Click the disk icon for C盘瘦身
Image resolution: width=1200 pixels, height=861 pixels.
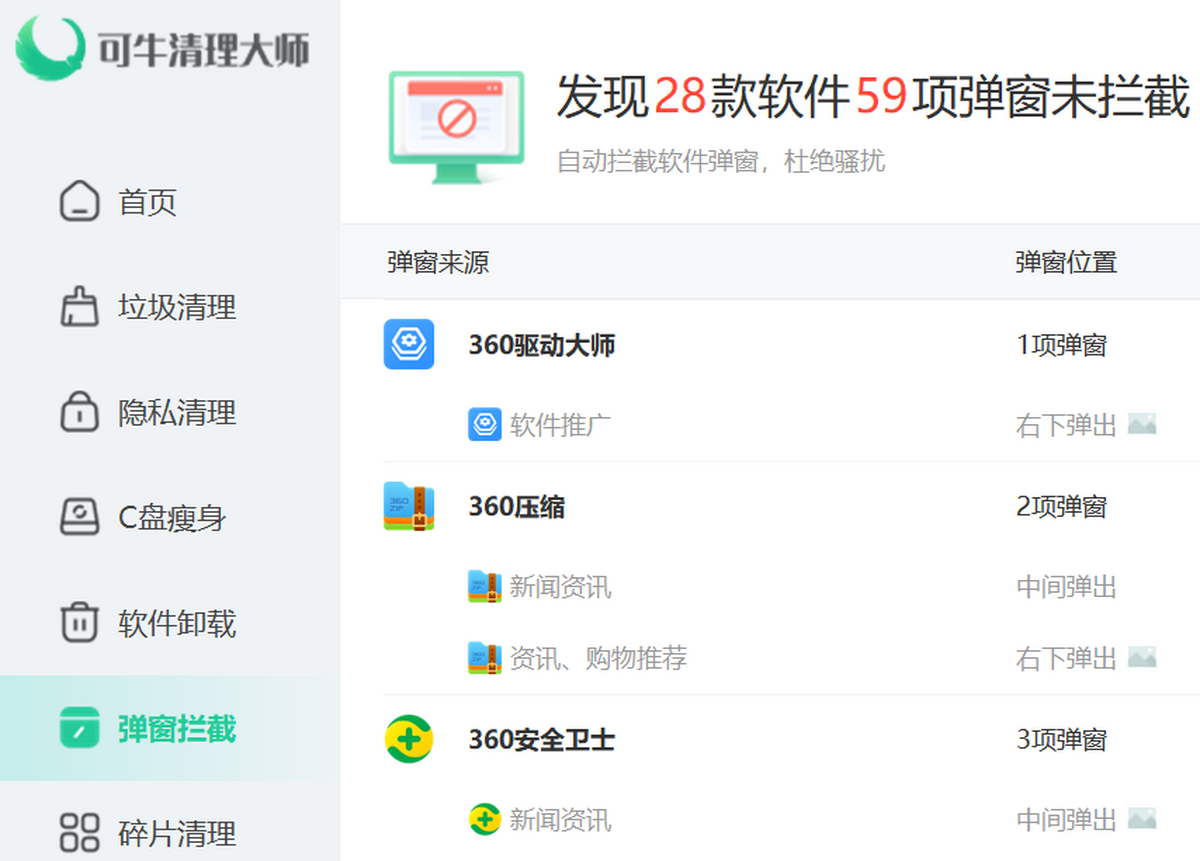(x=80, y=518)
